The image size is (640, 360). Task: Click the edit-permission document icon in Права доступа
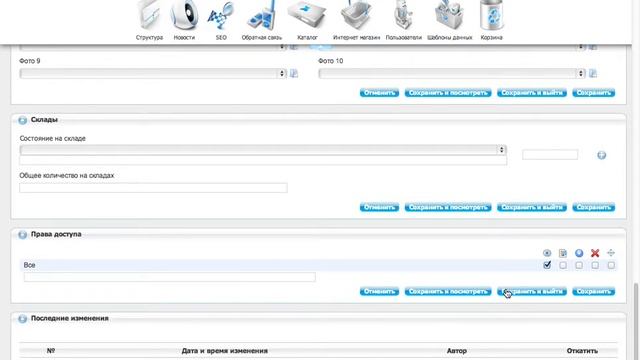[563, 253]
